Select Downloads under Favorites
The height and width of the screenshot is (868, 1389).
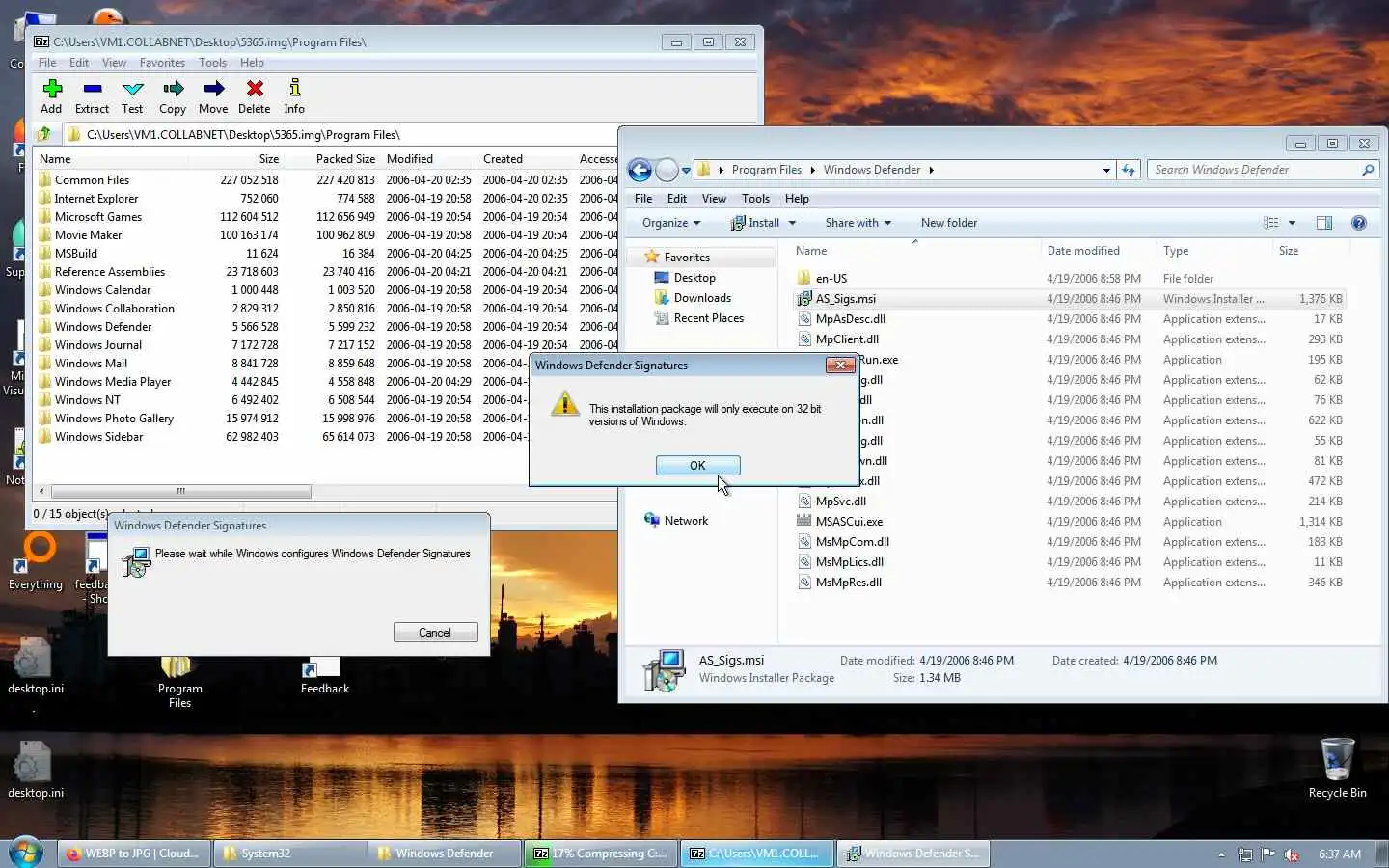point(701,298)
